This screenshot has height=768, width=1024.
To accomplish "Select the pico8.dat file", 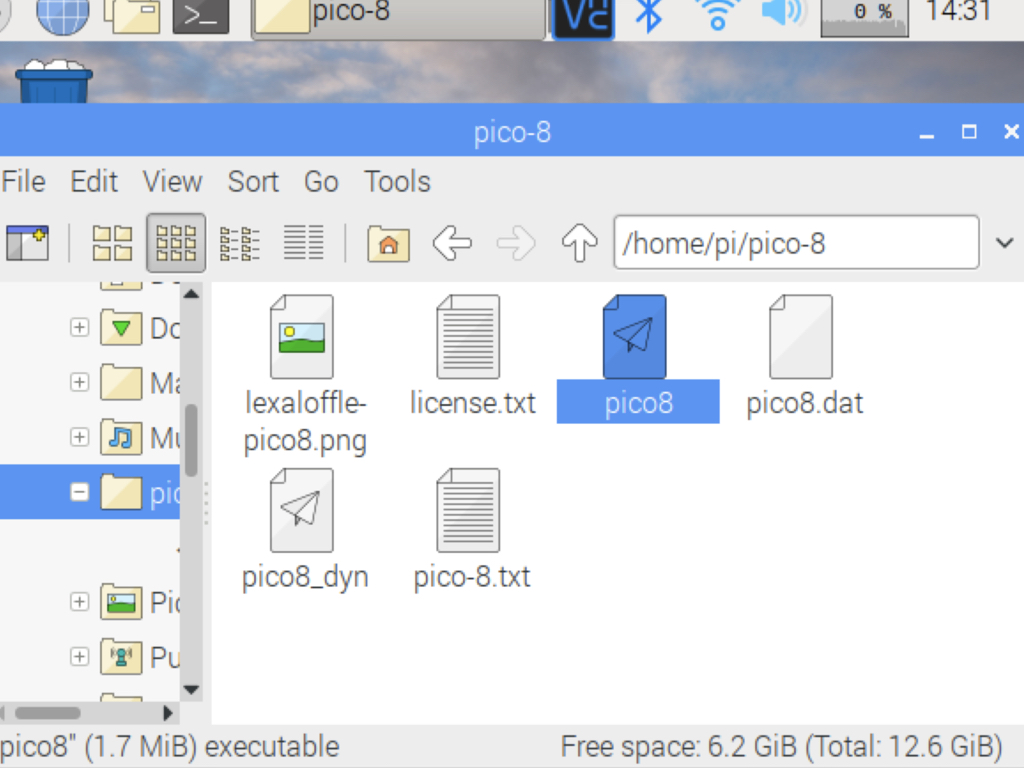I will 805,356.
